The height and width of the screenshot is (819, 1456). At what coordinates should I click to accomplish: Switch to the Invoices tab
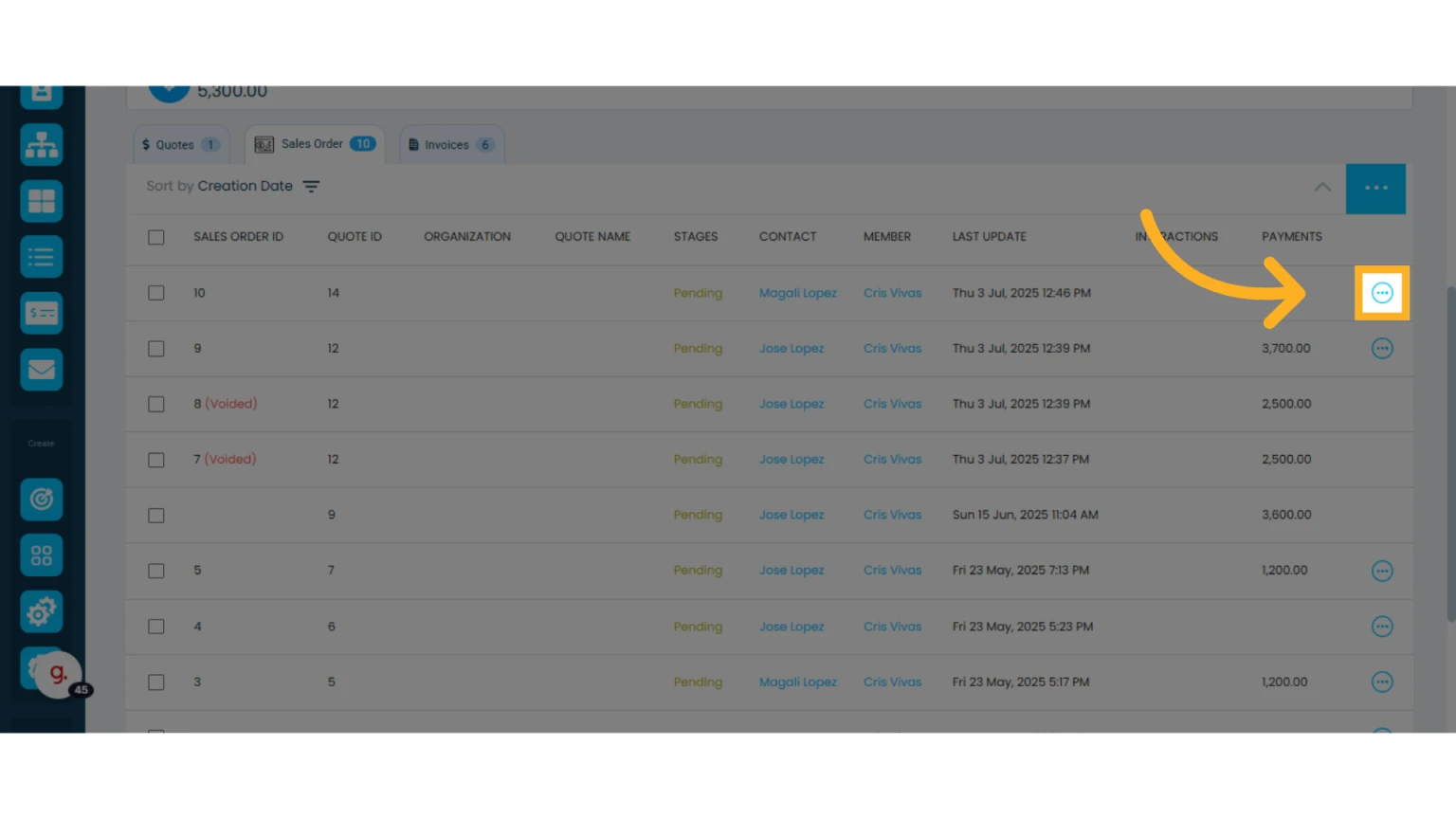point(451,145)
